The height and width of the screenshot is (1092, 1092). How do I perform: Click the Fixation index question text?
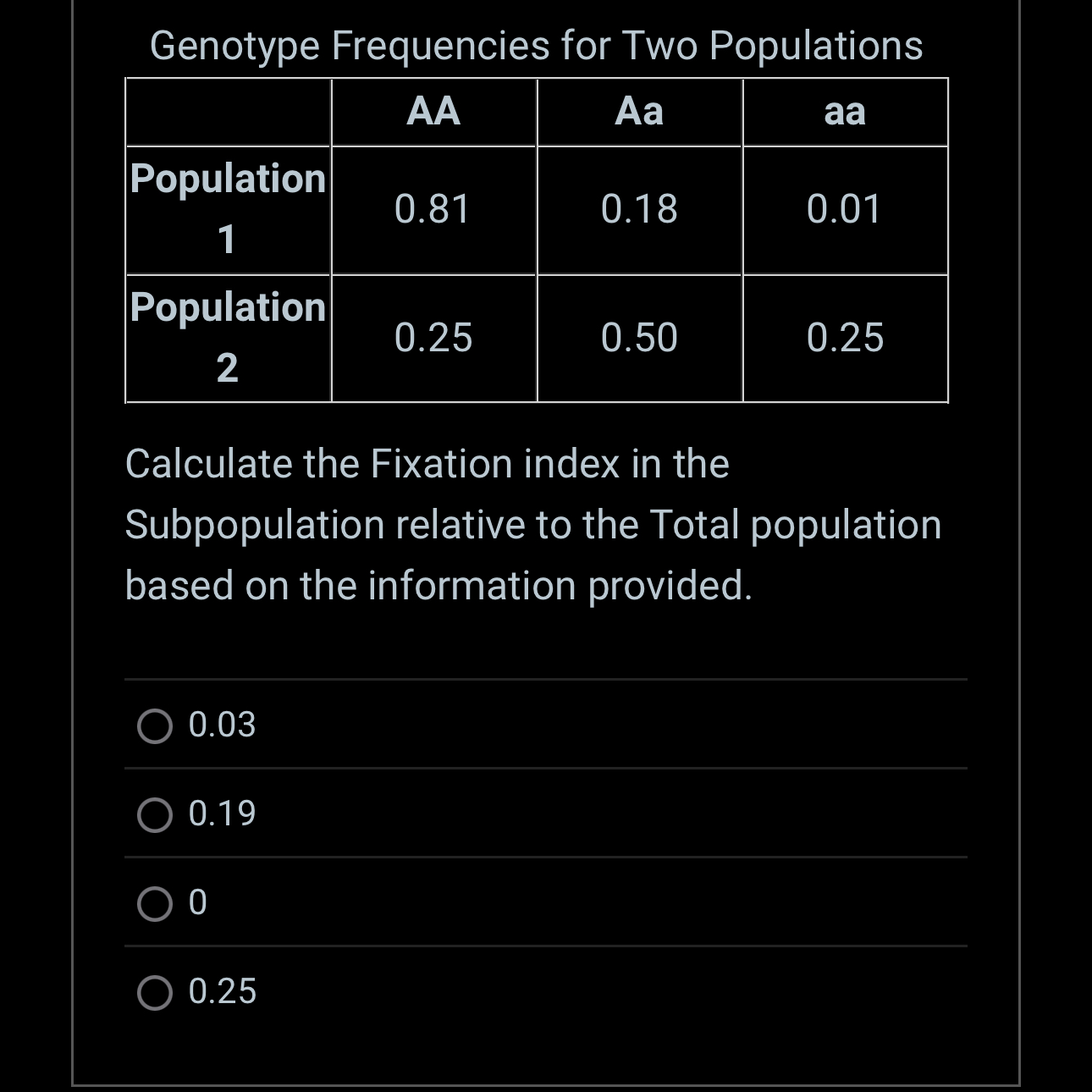[x=533, y=522]
